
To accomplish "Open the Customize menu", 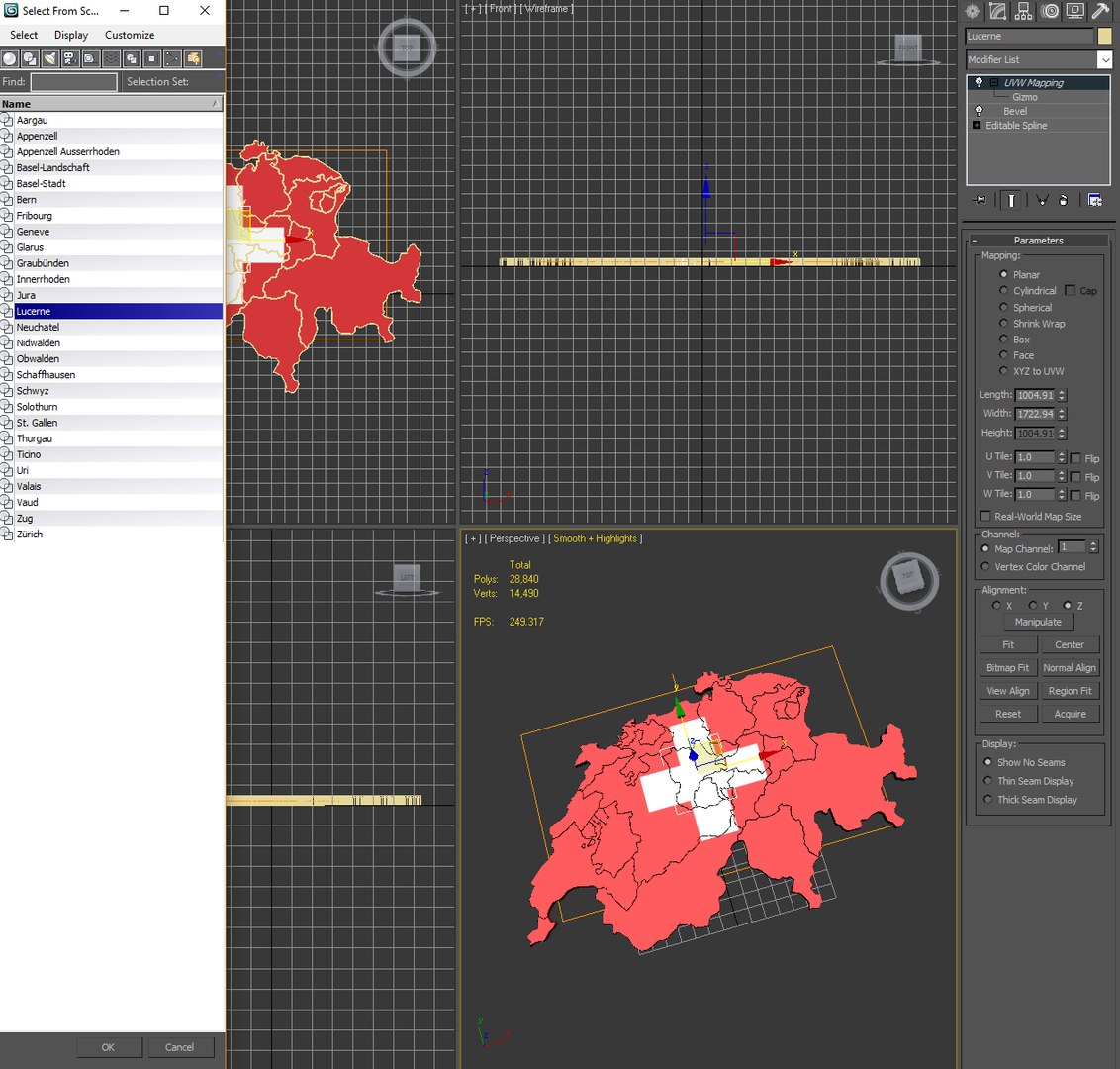I will pos(130,35).
